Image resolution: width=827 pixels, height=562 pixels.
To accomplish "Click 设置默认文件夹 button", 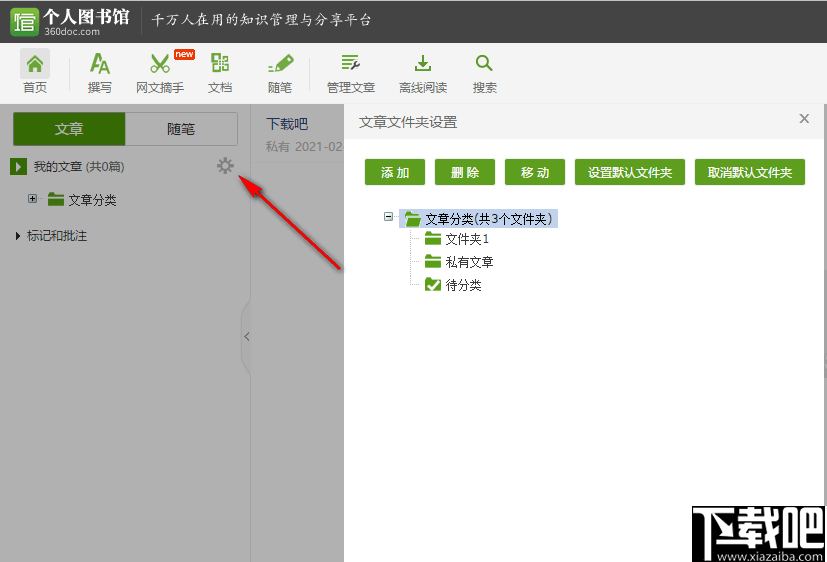I will coord(630,172).
